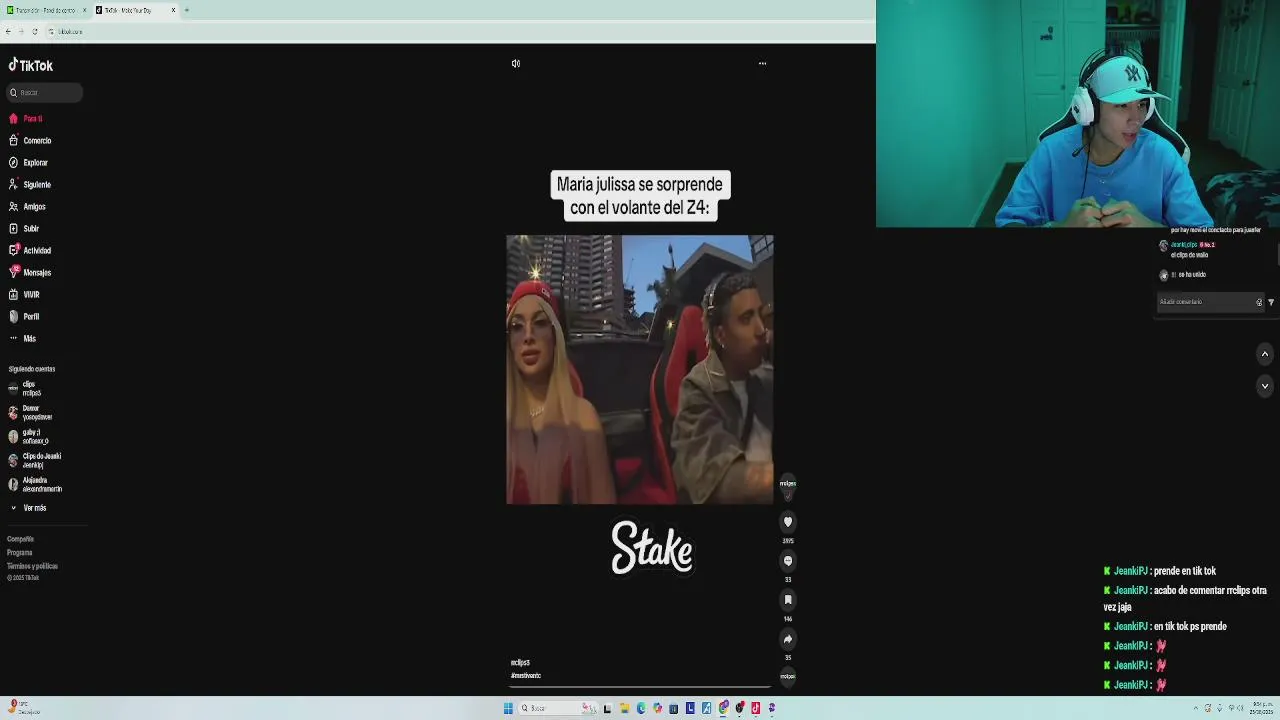The width and height of the screenshot is (1280, 720).
Task: Open Task View on the taskbar
Action: [x=607, y=708]
